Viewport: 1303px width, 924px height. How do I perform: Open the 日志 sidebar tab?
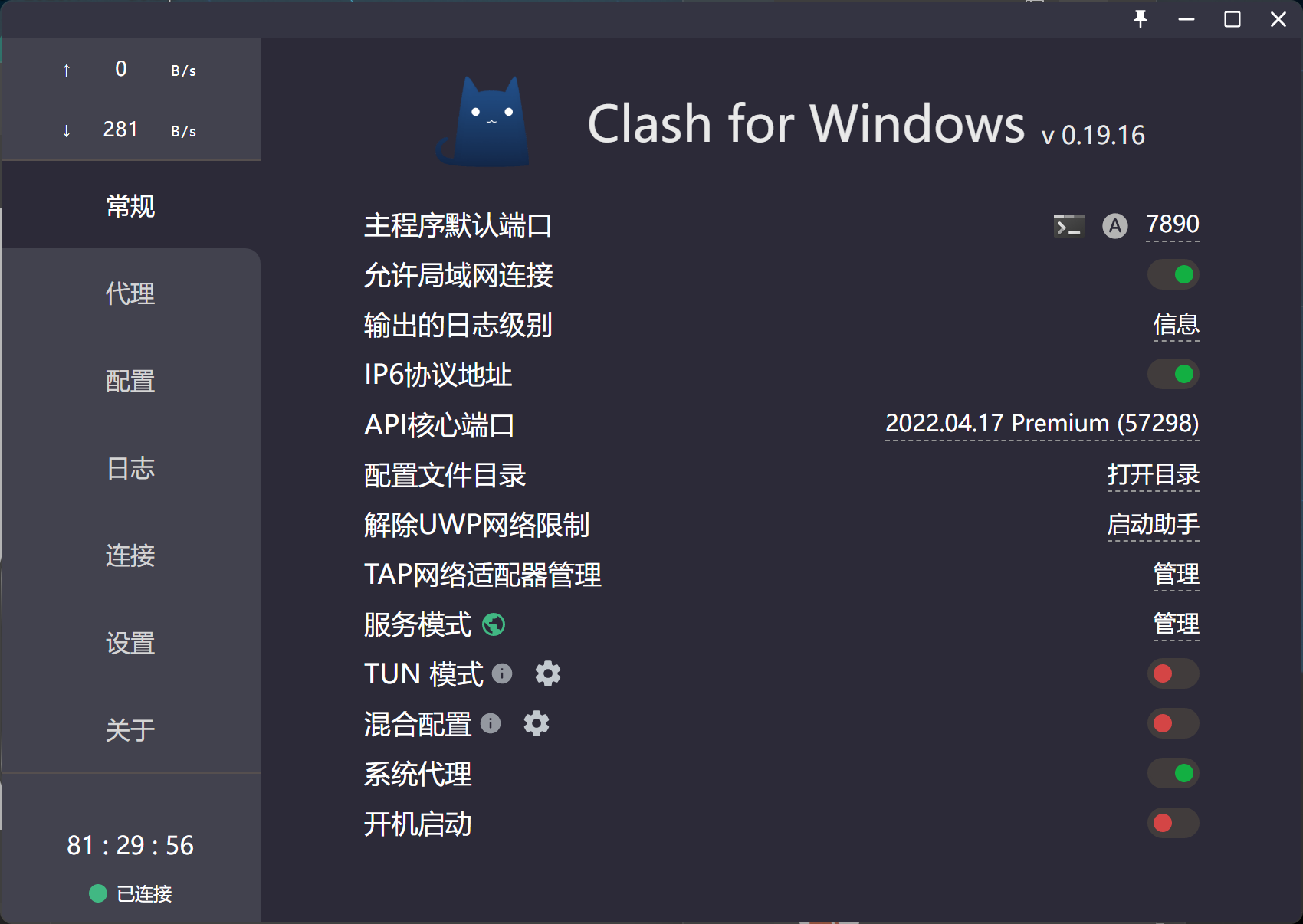130,468
